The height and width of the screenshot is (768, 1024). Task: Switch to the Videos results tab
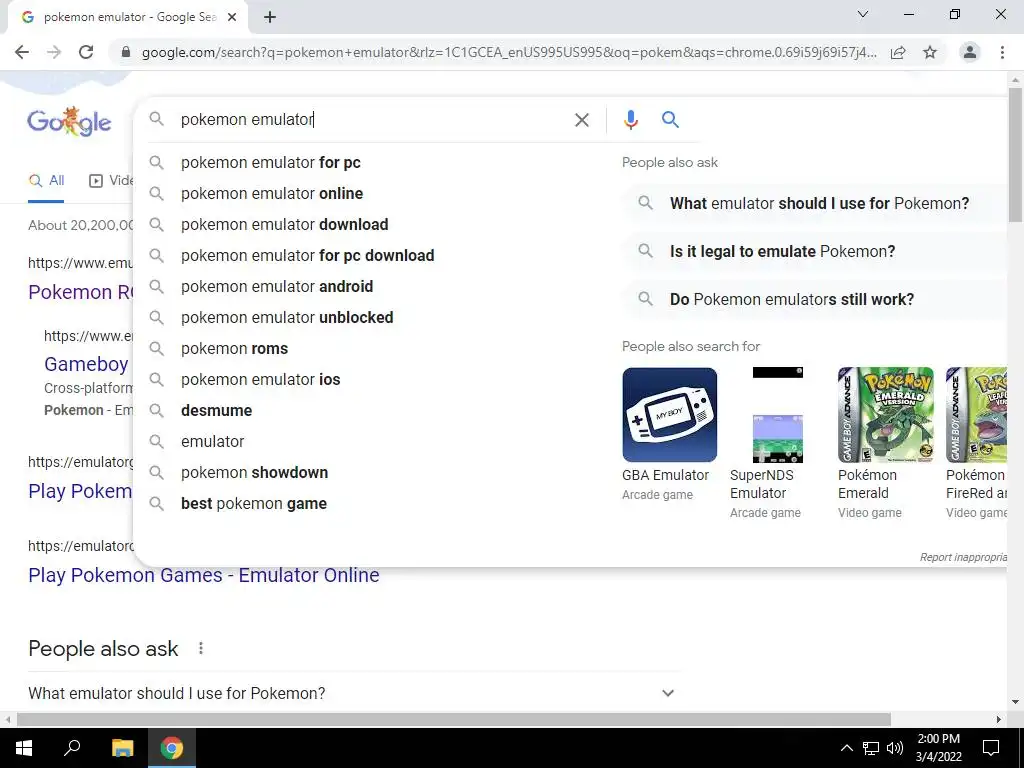coord(111,181)
